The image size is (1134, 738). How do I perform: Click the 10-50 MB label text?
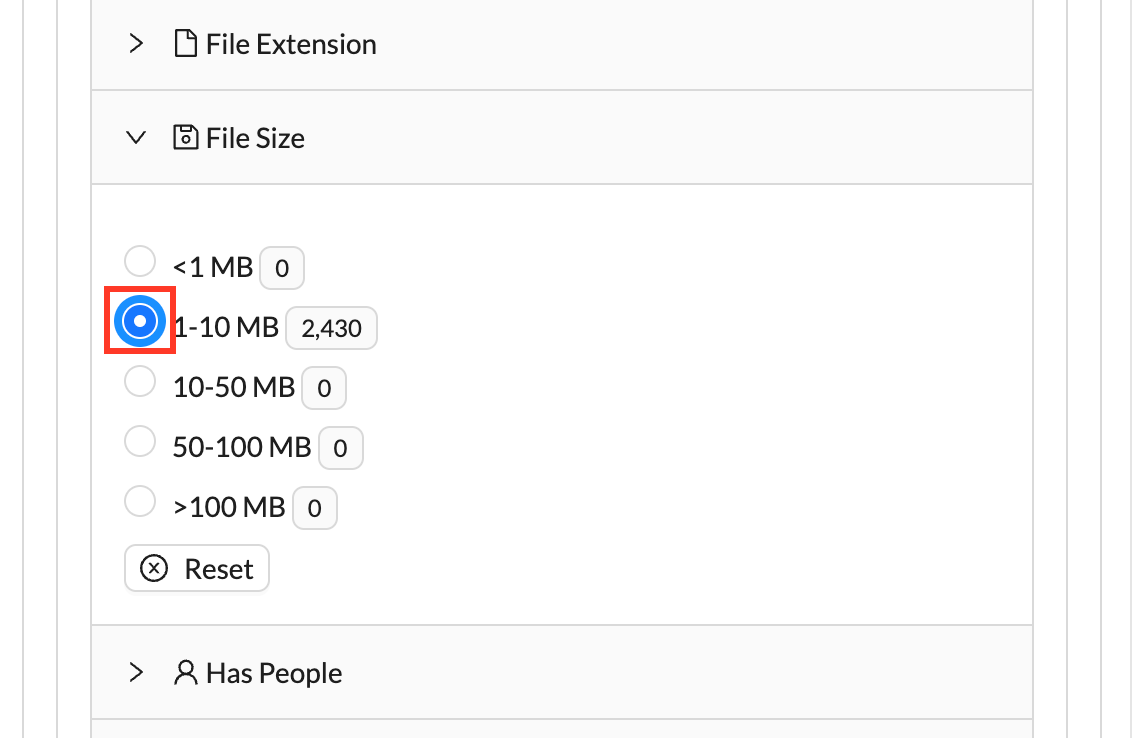click(234, 387)
